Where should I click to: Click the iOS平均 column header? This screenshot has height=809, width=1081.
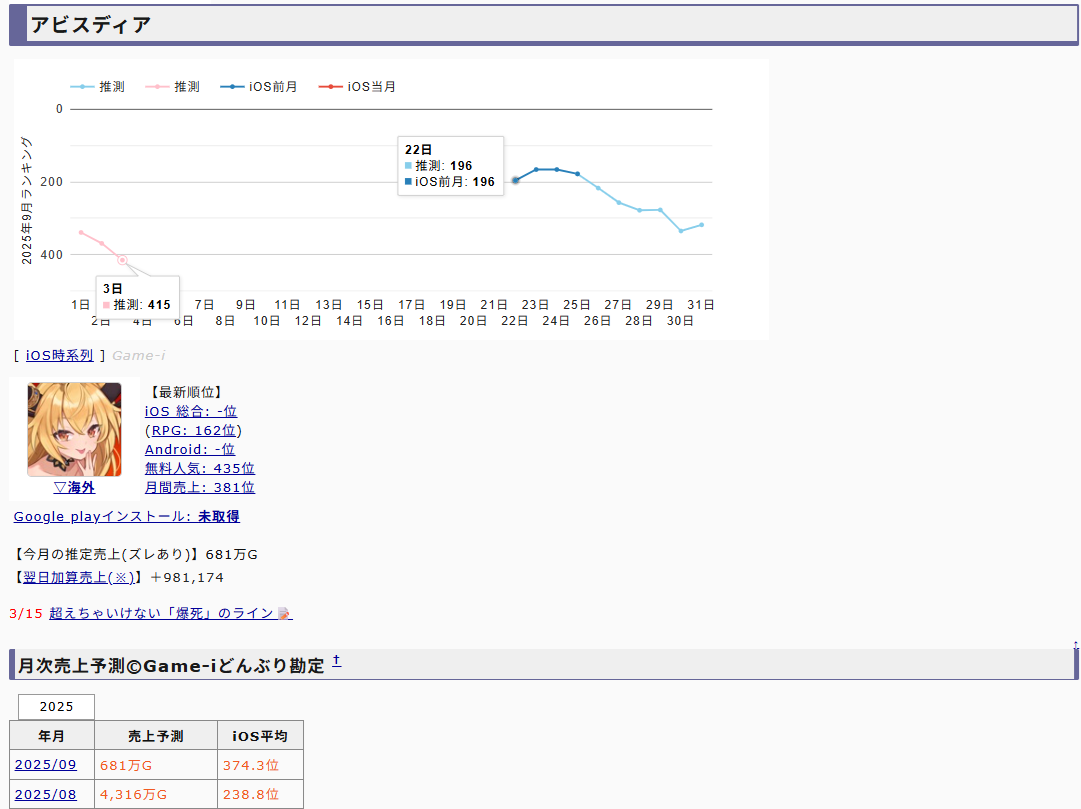pyautogui.click(x=261, y=736)
